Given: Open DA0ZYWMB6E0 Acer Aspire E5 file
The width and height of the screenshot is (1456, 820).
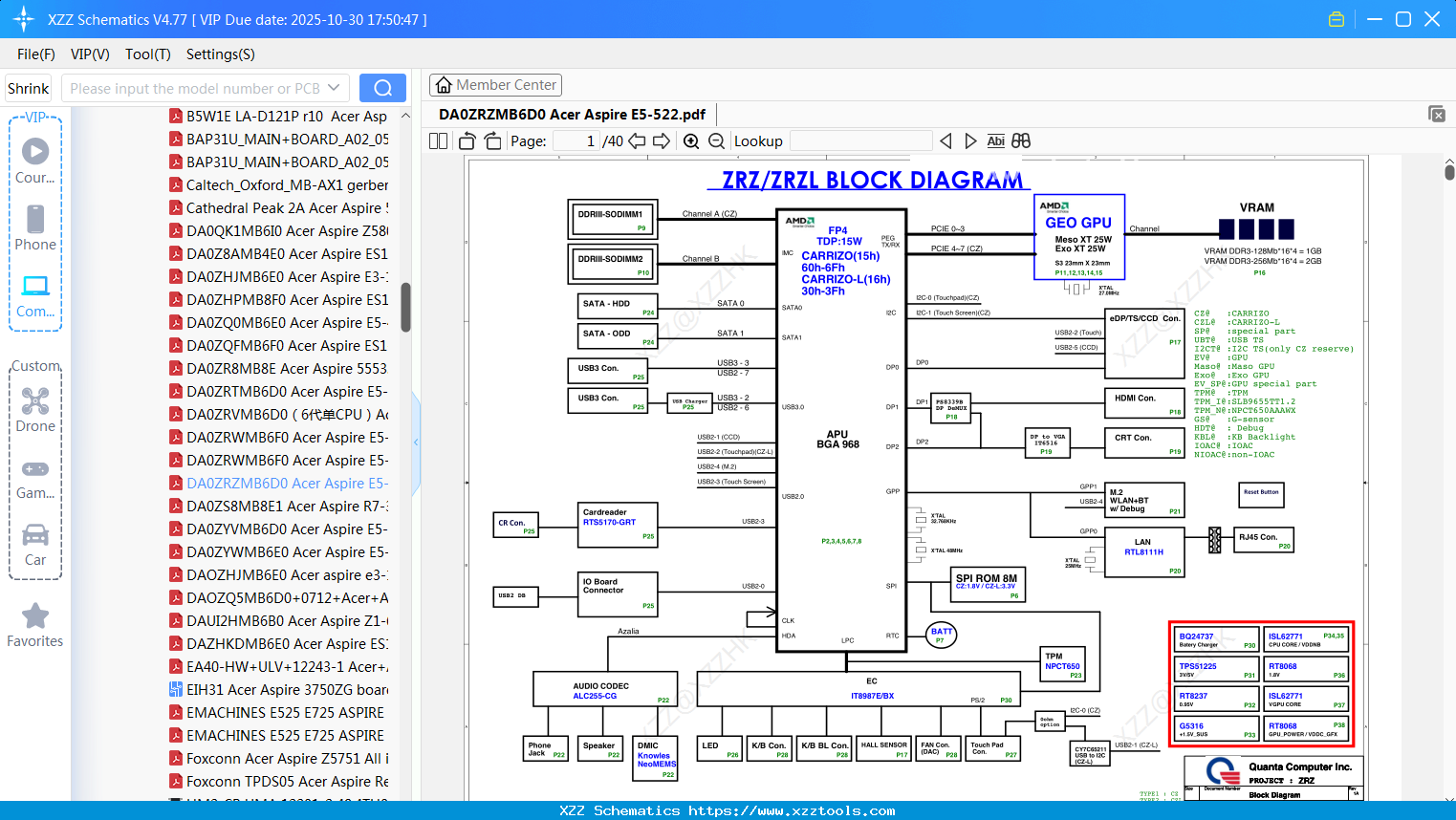Looking at the screenshot, I should coord(278,552).
